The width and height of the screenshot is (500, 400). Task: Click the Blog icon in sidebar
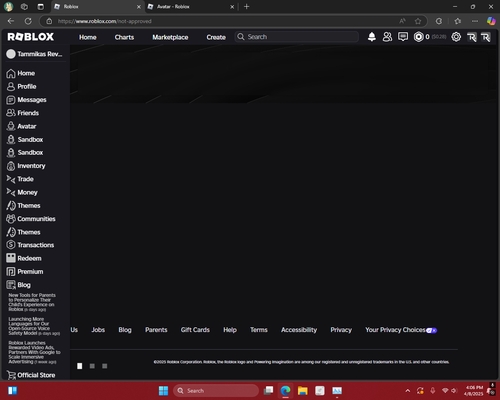pyautogui.click(x=11, y=285)
